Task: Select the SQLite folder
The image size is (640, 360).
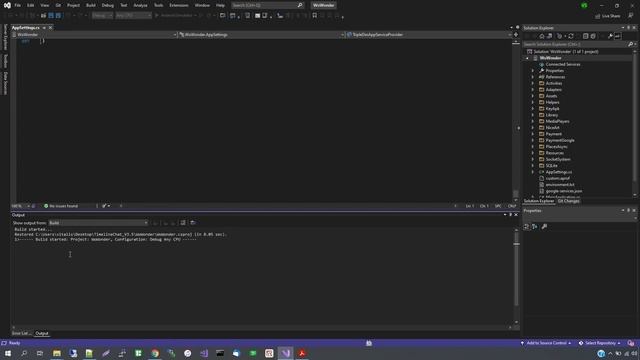Action: pyautogui.click(x=551, y=166)
